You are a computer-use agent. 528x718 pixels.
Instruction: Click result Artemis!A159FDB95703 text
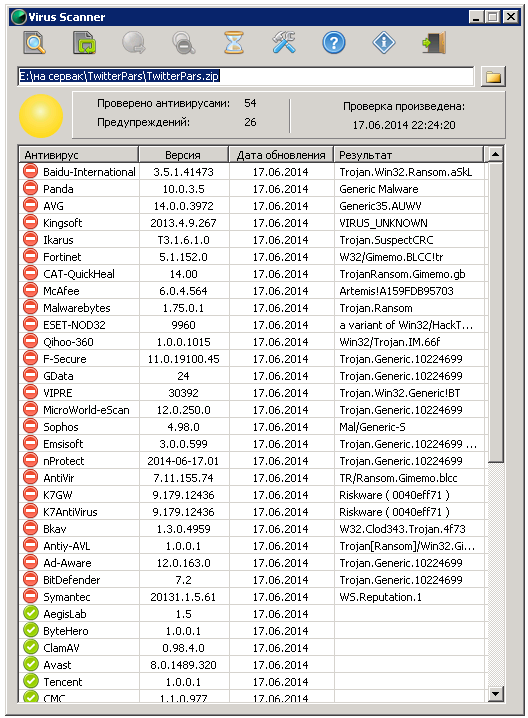[x=396, y=291]
